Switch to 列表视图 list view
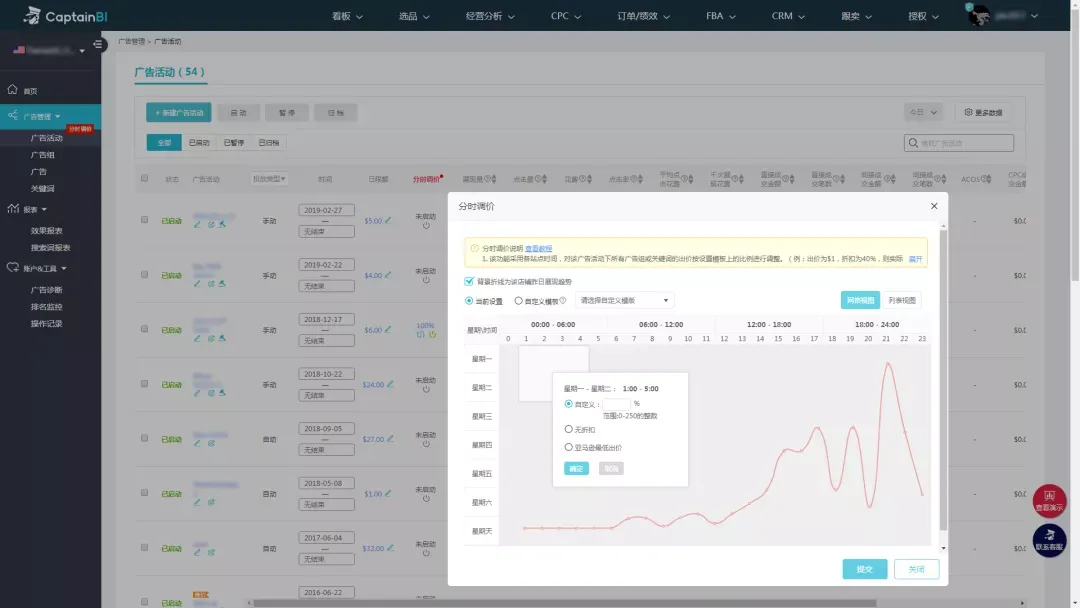The height and width of the screenshot is (608, 1080). point(902,300)
